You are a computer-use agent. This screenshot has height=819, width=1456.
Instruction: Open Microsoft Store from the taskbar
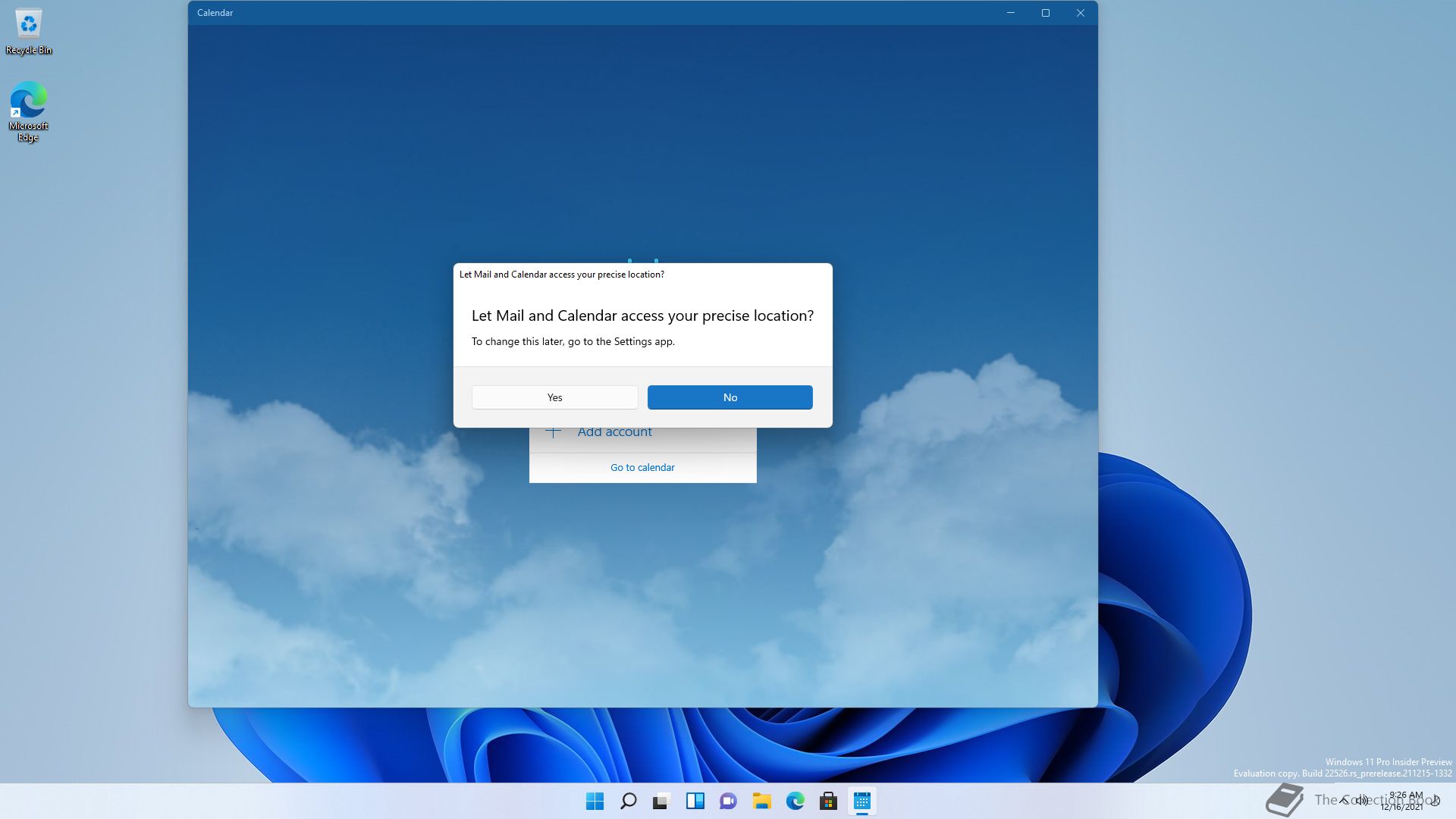click(x=828, y=801)
